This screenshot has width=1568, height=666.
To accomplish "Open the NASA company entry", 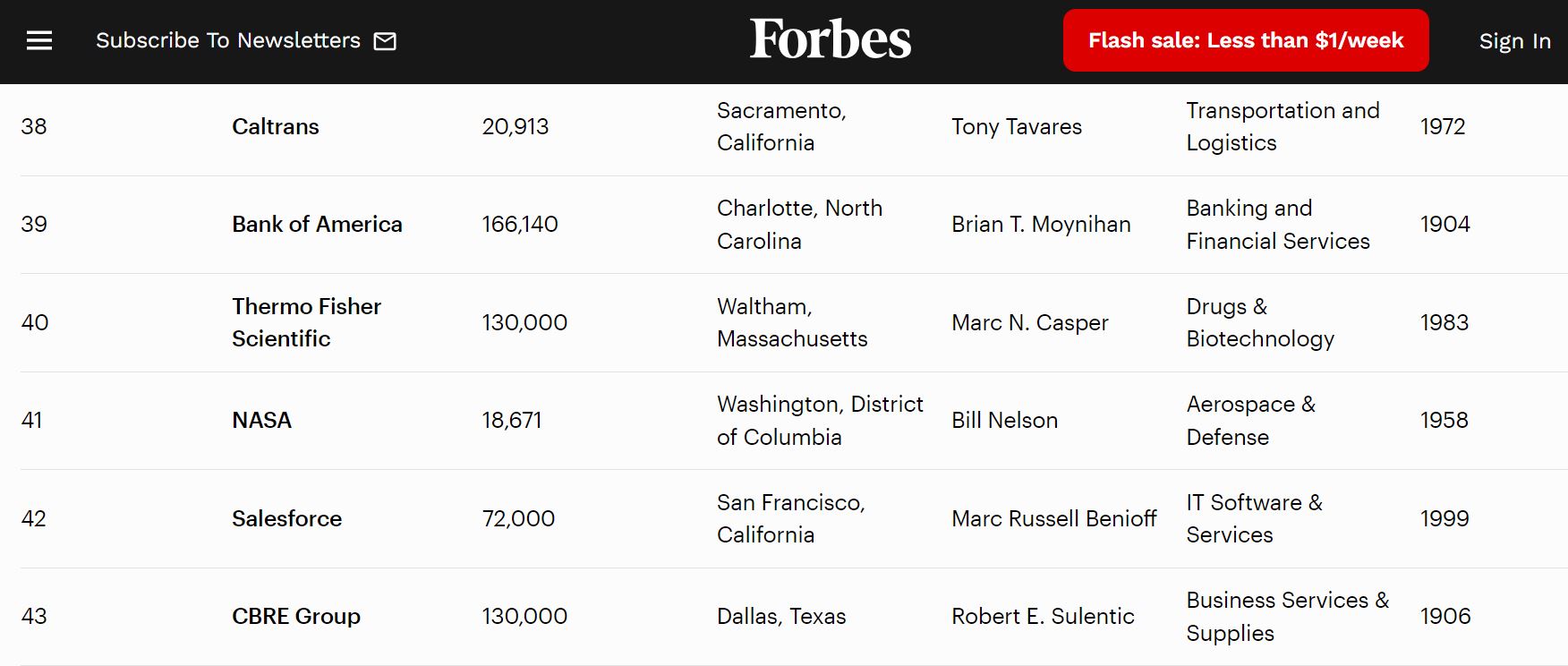I will [x=261, y=420].
